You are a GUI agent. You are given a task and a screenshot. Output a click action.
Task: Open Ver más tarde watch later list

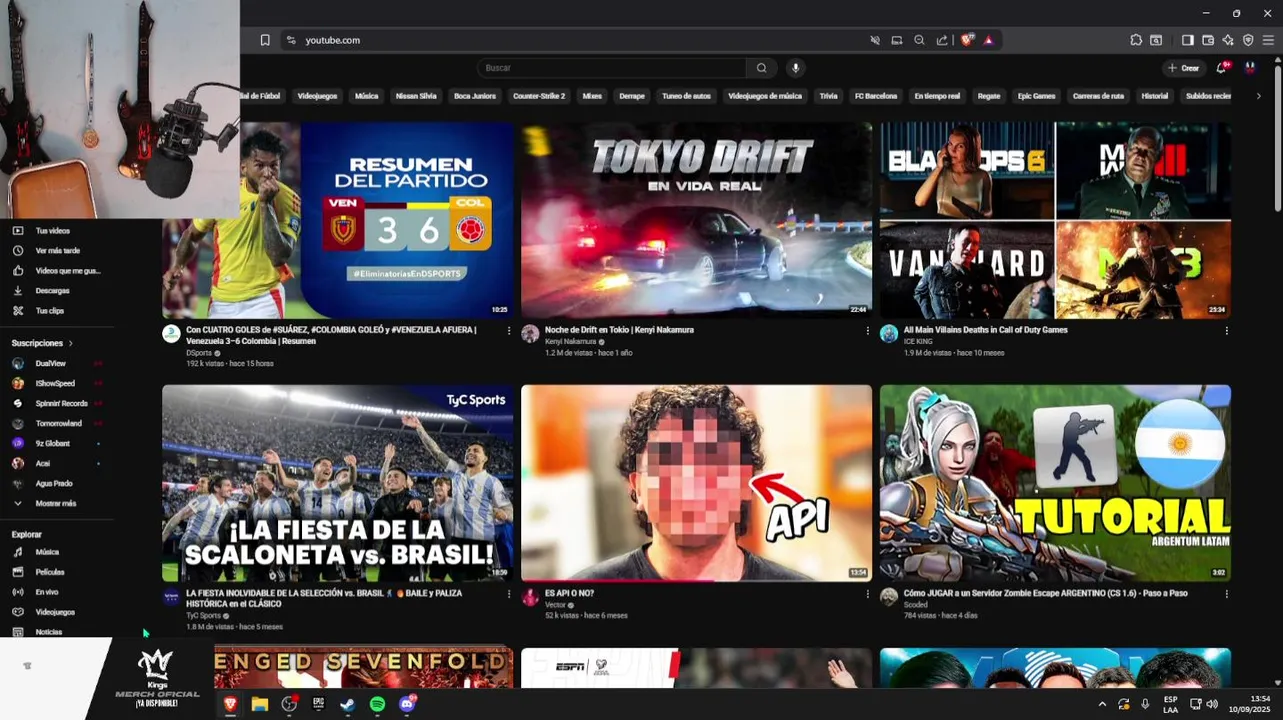[57, 251]
